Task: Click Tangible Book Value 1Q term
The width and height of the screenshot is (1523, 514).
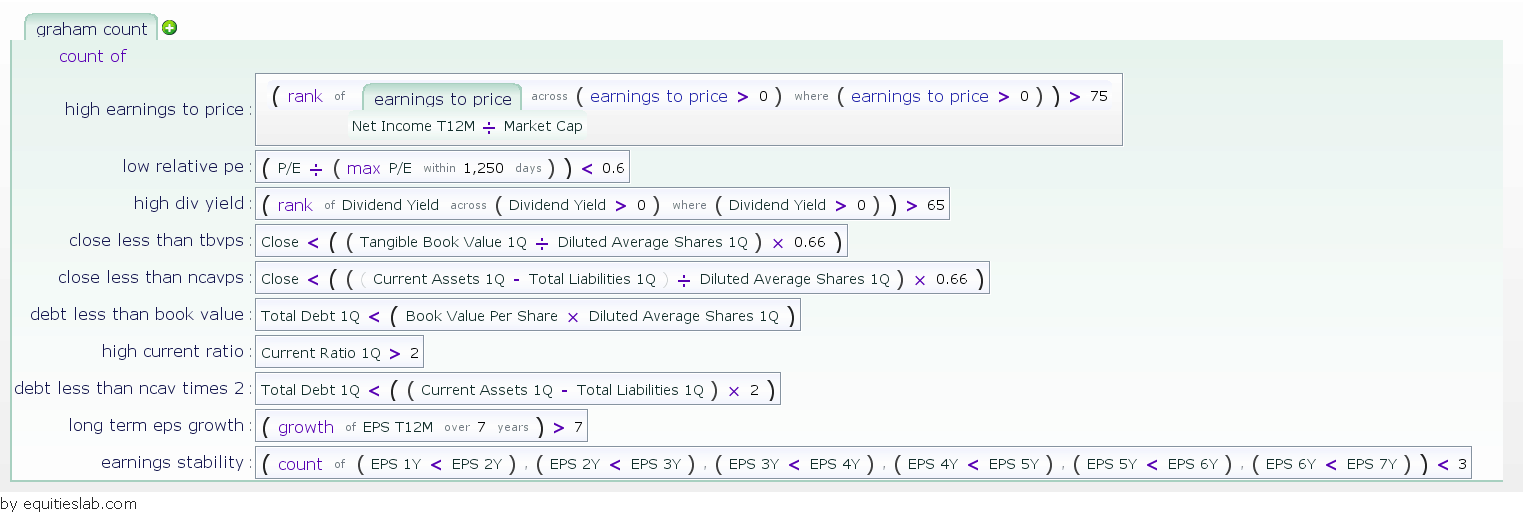Action: (443, 242)
